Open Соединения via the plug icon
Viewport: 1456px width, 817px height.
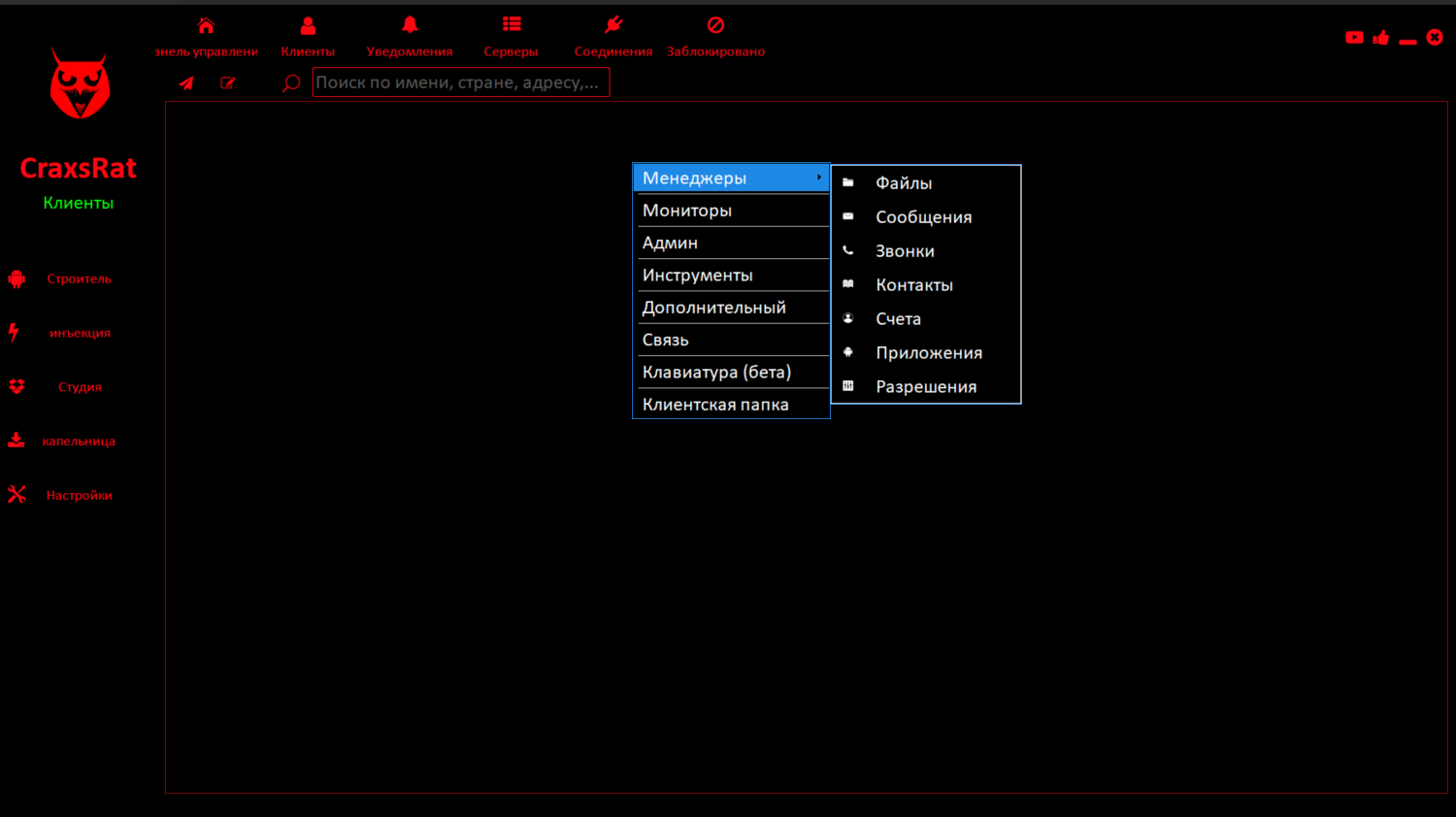612,23
